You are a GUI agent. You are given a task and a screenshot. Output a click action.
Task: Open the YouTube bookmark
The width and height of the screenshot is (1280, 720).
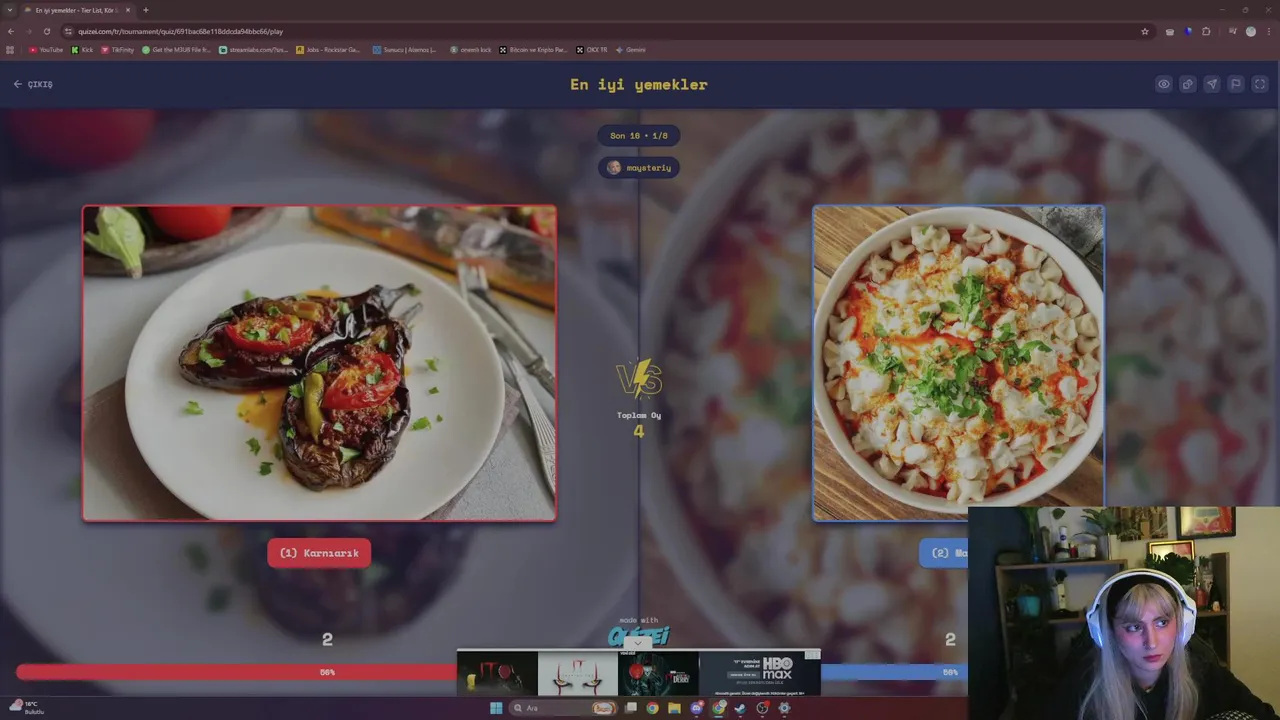point(46,49)
